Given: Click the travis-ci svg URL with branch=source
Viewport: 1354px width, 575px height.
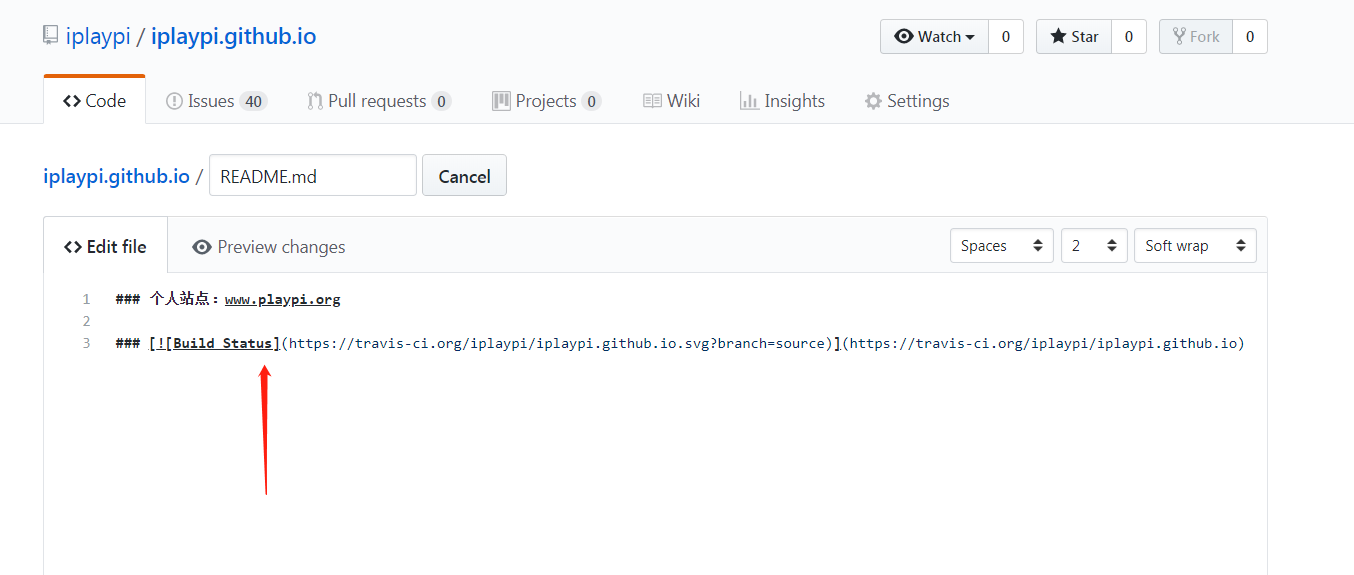Looking at the screenshot, I should coord(557,343).
